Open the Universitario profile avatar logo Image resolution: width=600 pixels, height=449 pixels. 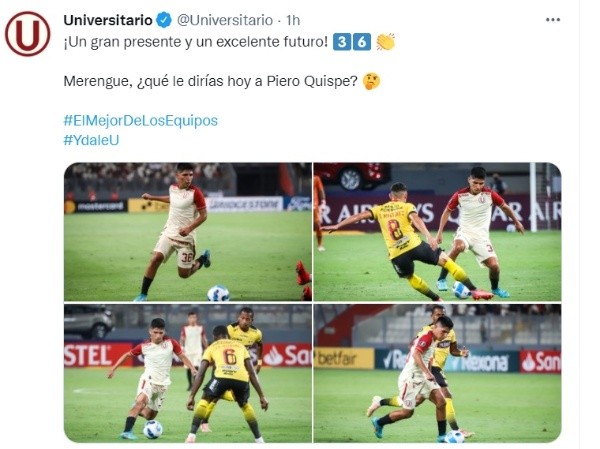click(28, 34)
